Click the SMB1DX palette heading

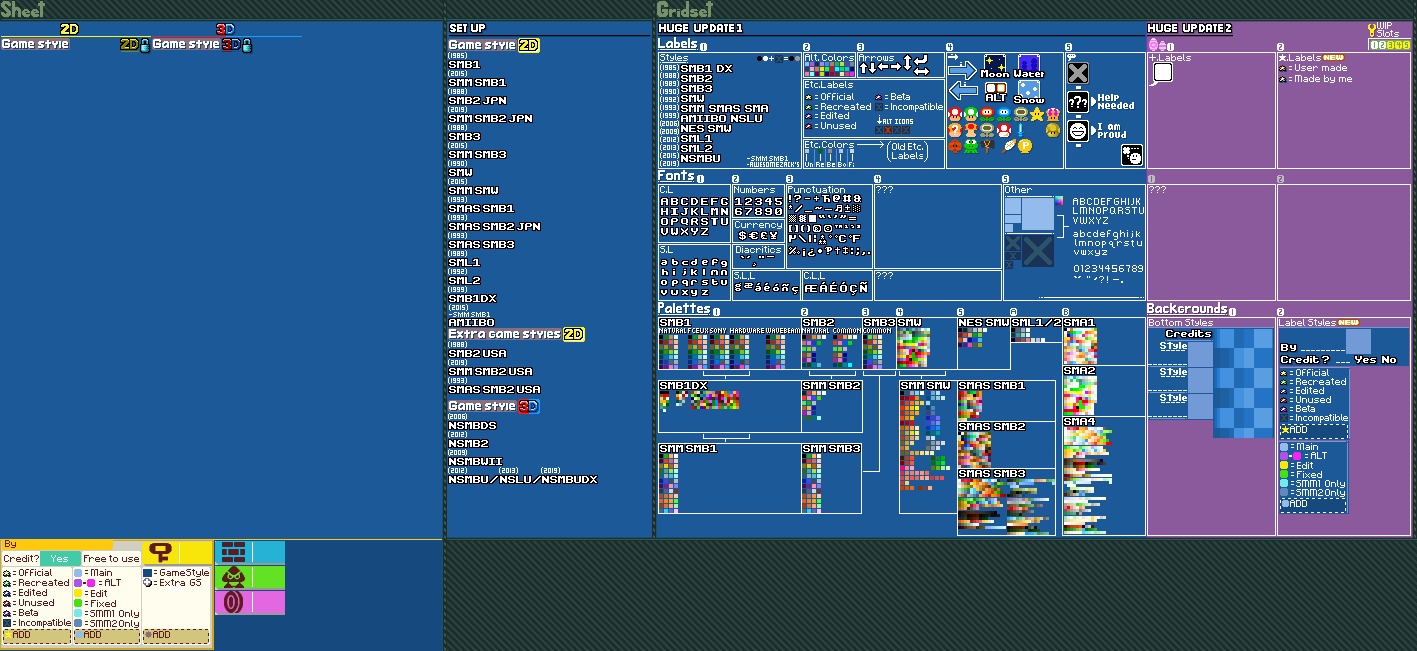click(x=685, y=385)
